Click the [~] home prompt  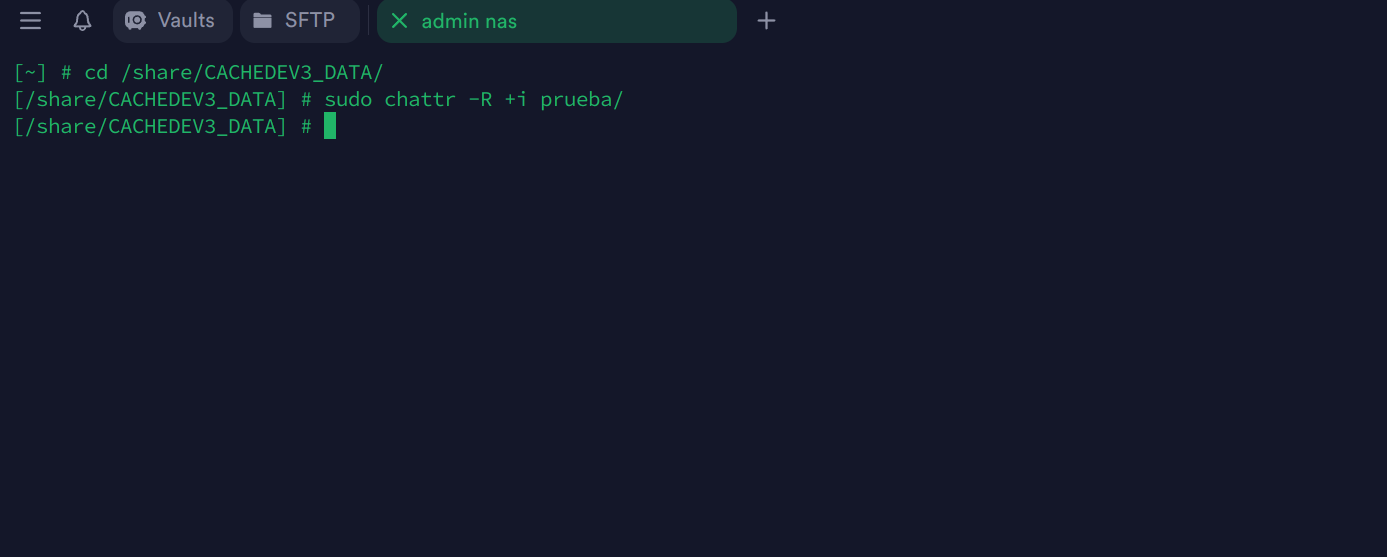(30, 73)
